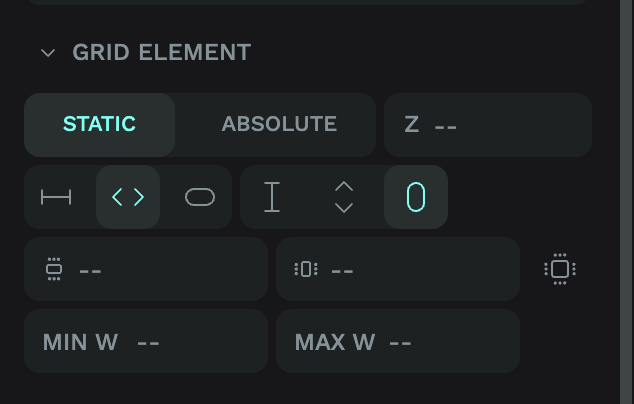The image size is (634, 404).
Task: Click the horizontal margin value dashes
Action: pos(343,270)
